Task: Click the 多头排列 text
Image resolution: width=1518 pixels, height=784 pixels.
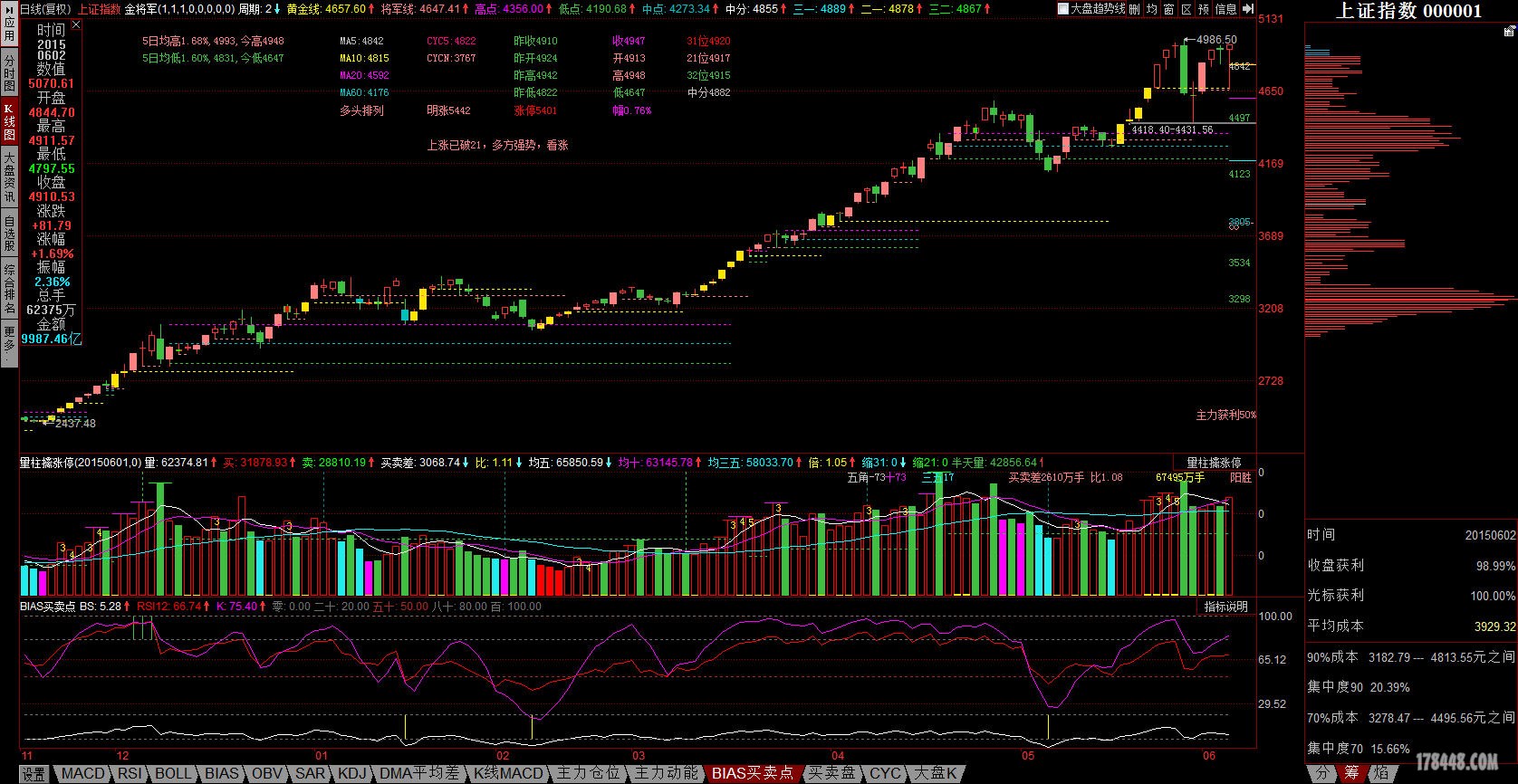Action: click(x=361, y=110)
